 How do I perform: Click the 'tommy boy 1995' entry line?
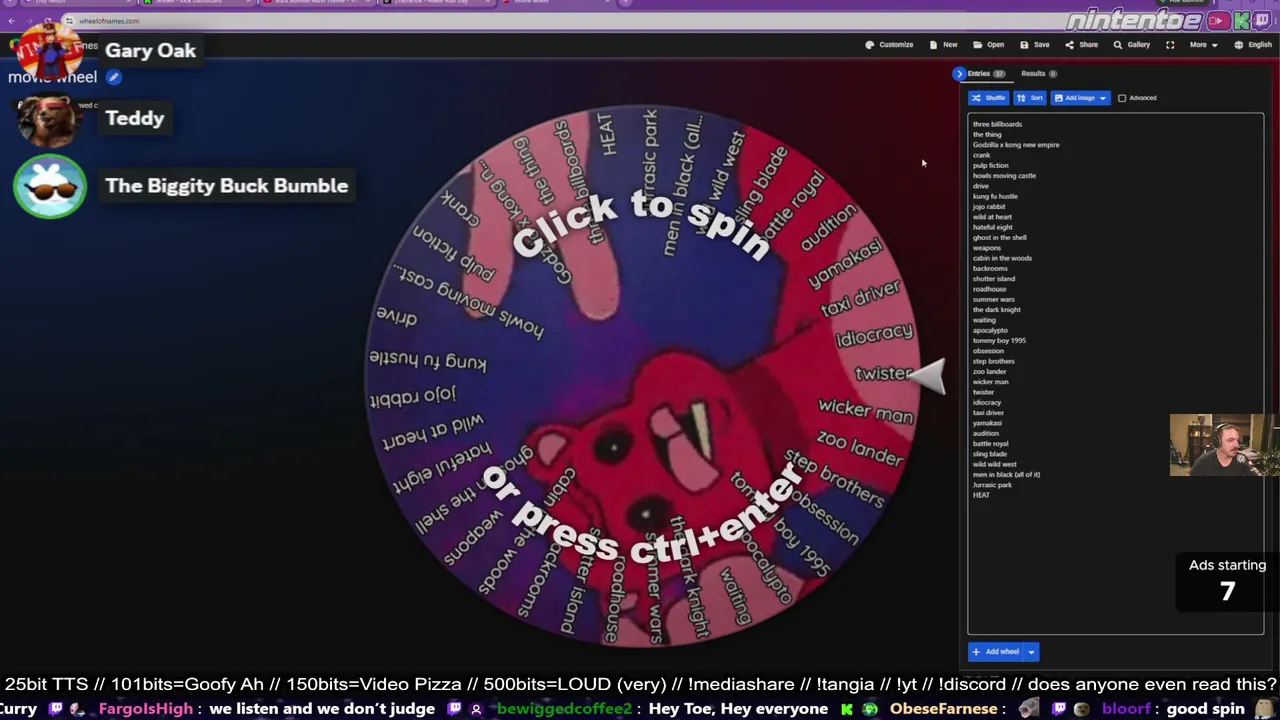pos(999,341)
